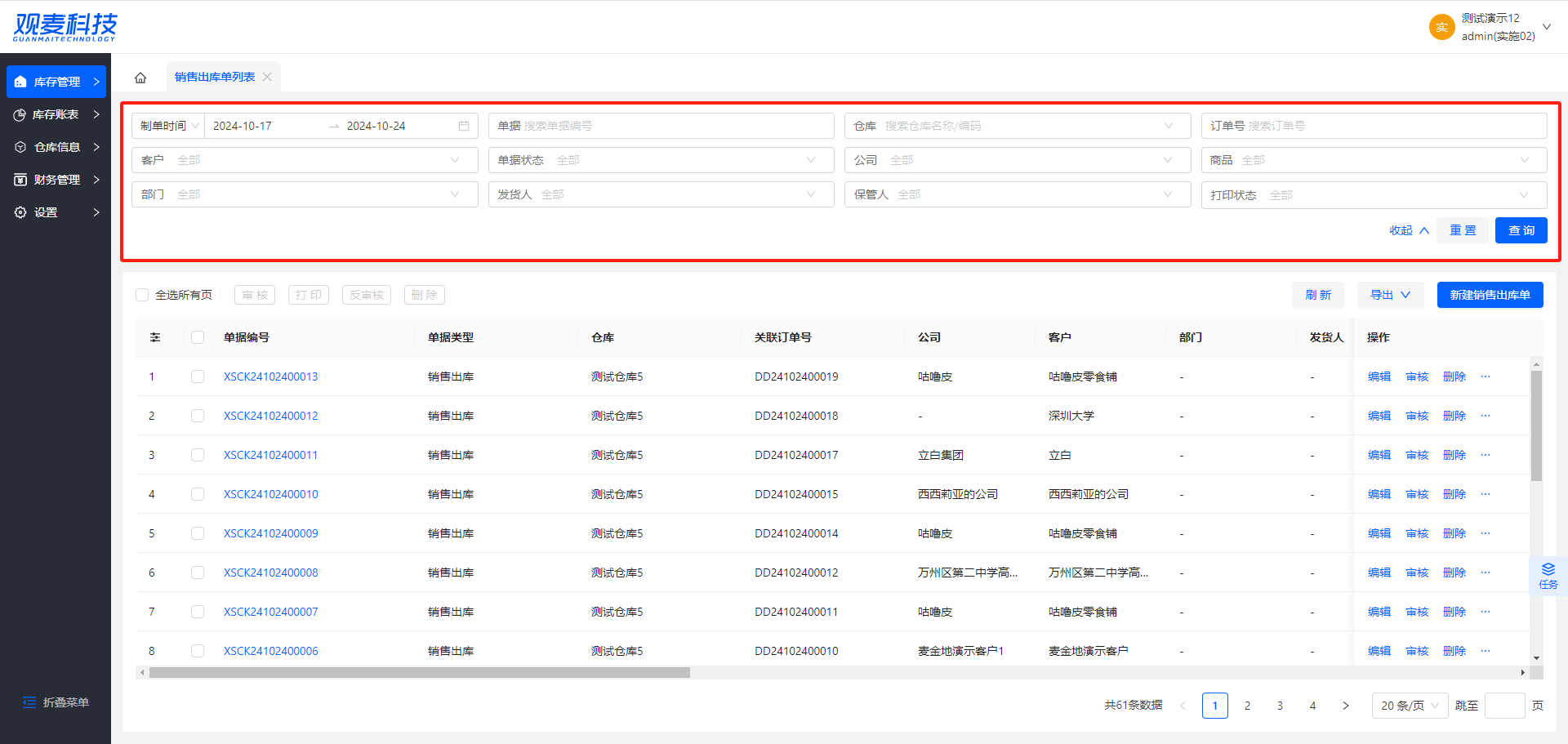Toggle the header select-all checkbox
Image resolution: width=1568 pixels, height=744 pixels.
[198, 337]
